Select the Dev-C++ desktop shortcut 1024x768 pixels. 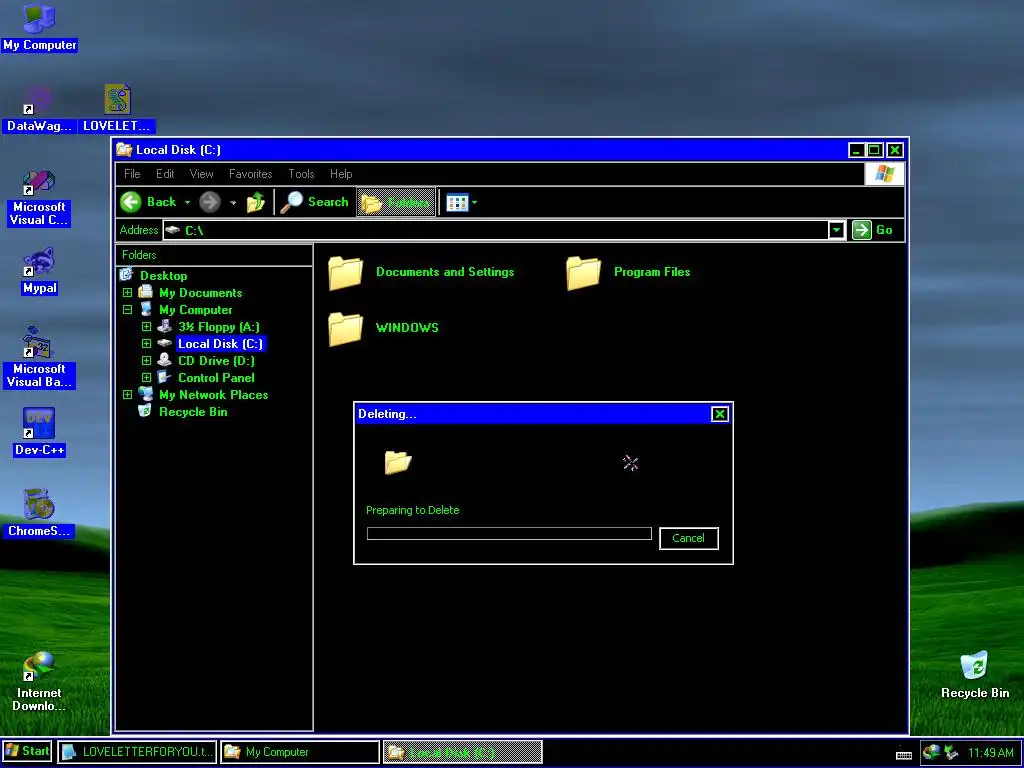39,432
